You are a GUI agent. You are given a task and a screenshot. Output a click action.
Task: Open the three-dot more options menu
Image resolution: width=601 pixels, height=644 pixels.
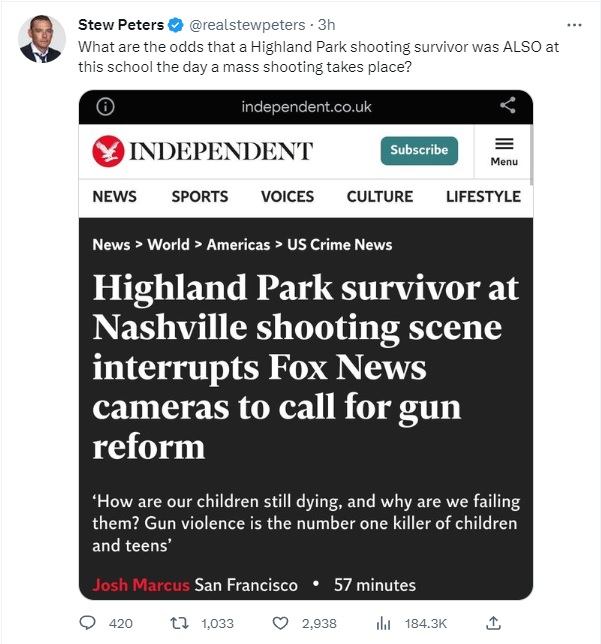(574, 25)
